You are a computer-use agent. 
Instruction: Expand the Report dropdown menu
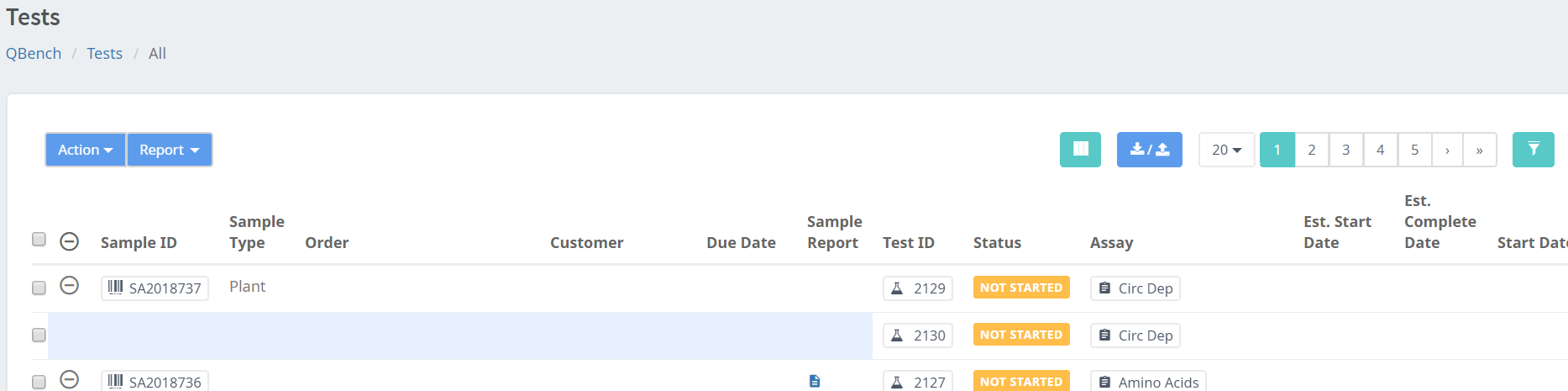[x=169, y=150]
